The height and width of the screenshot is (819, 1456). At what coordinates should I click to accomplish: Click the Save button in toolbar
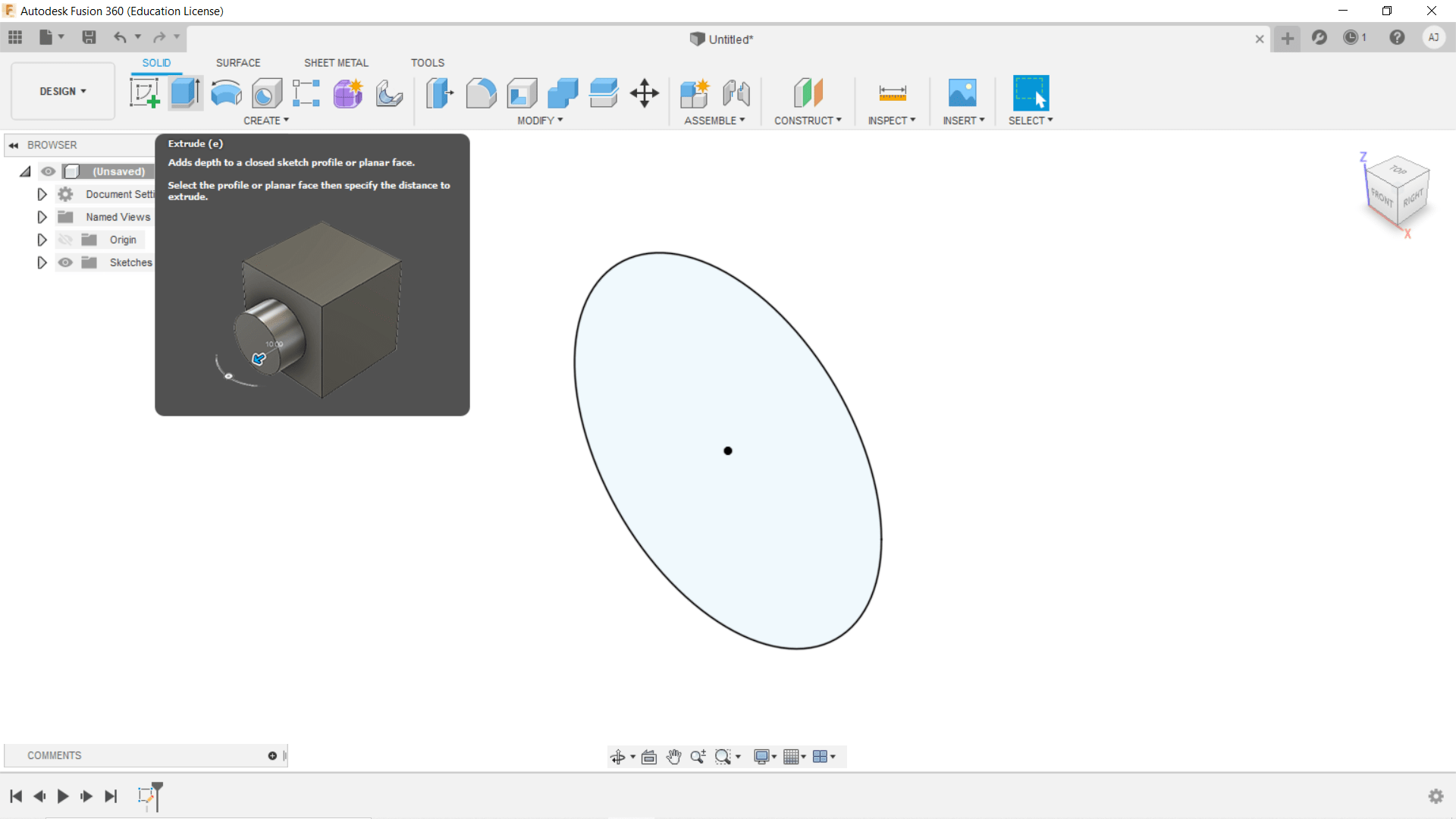pyautogui.click(x=89, y=37)
